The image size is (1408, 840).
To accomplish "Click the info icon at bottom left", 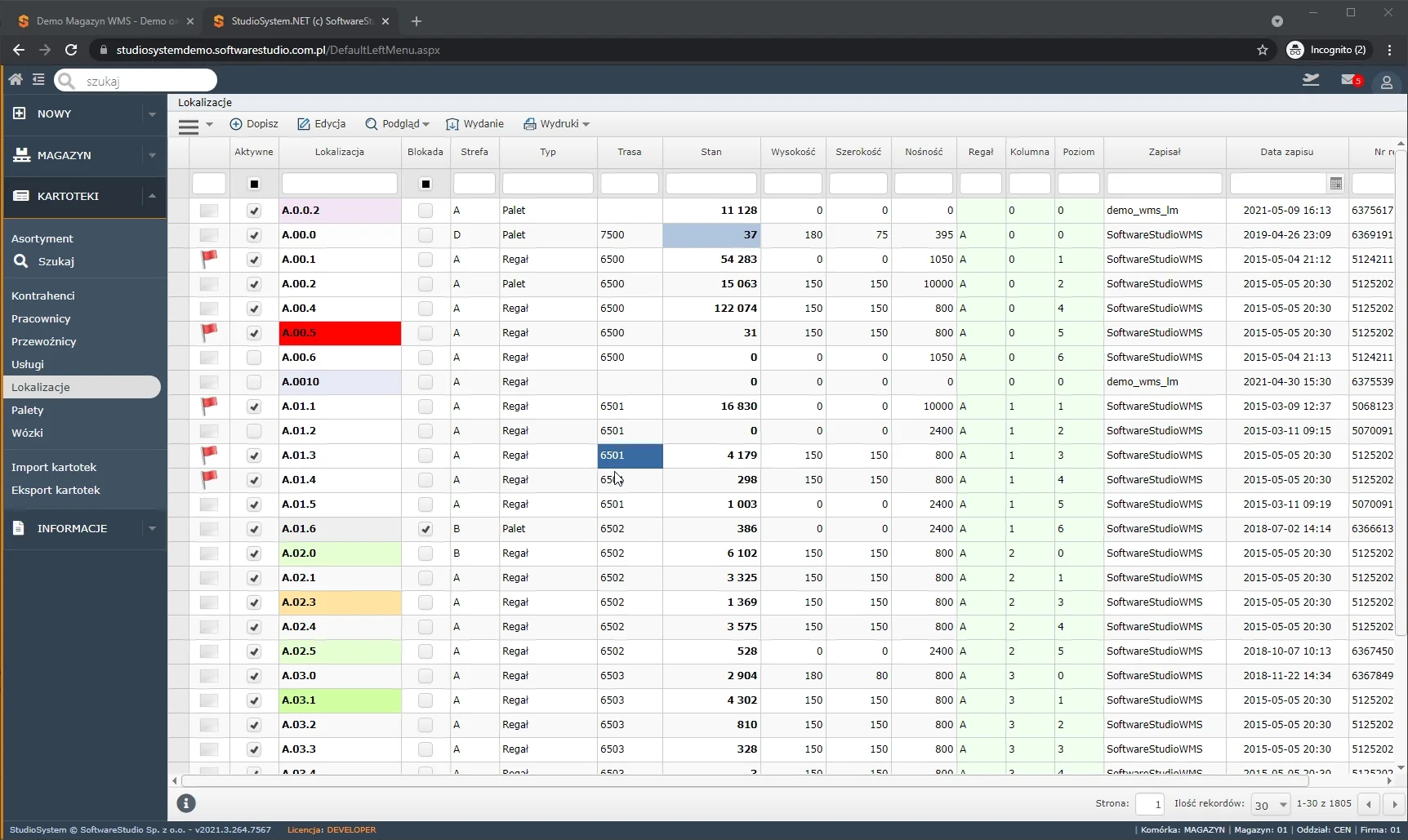I will (x=186, y=803).
